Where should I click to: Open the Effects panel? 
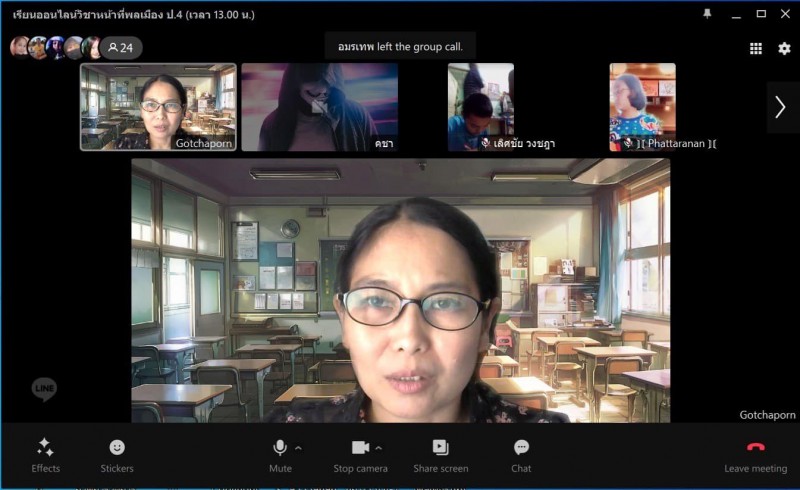point(45,455)
